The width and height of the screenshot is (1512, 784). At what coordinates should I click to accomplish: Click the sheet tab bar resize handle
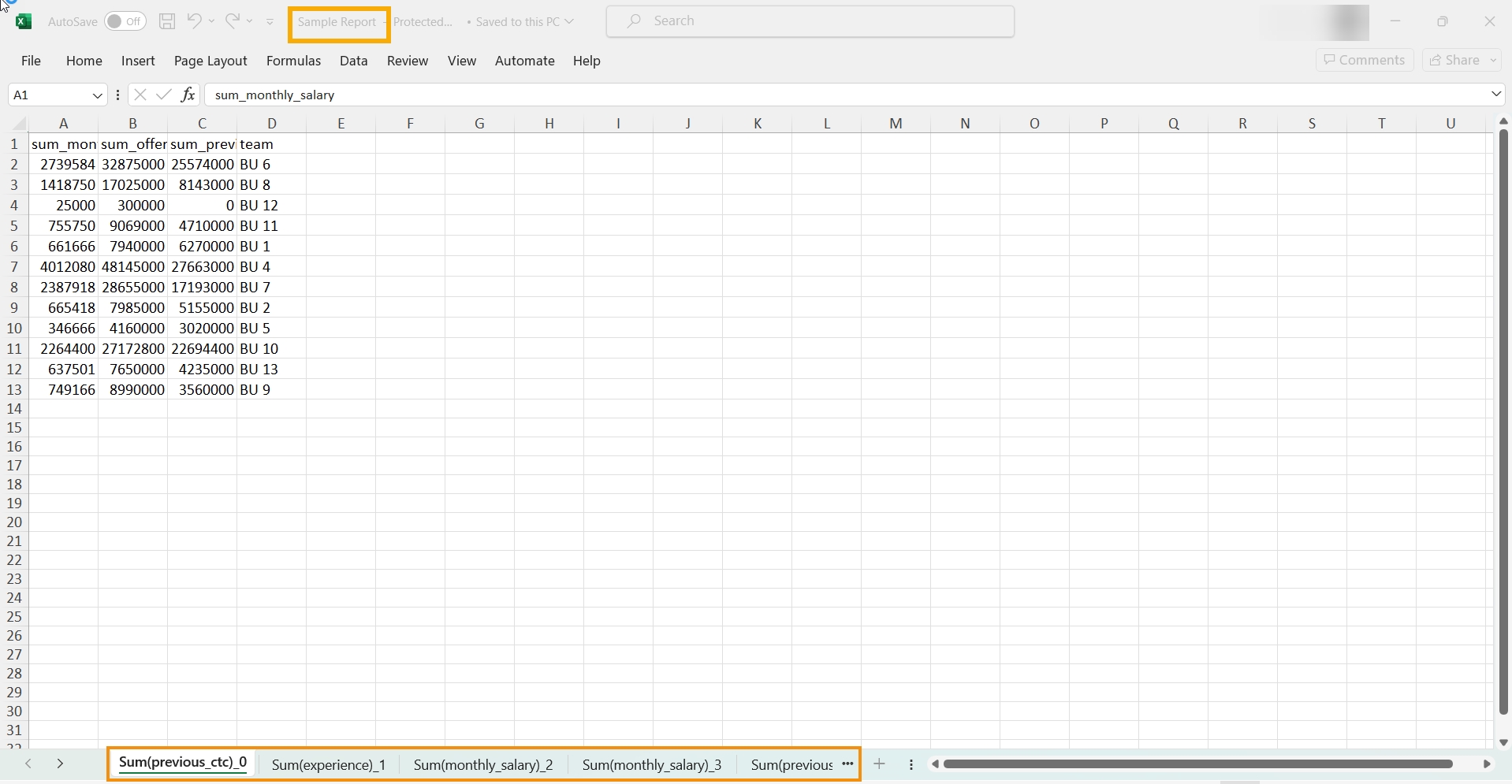tap(911, 764)
